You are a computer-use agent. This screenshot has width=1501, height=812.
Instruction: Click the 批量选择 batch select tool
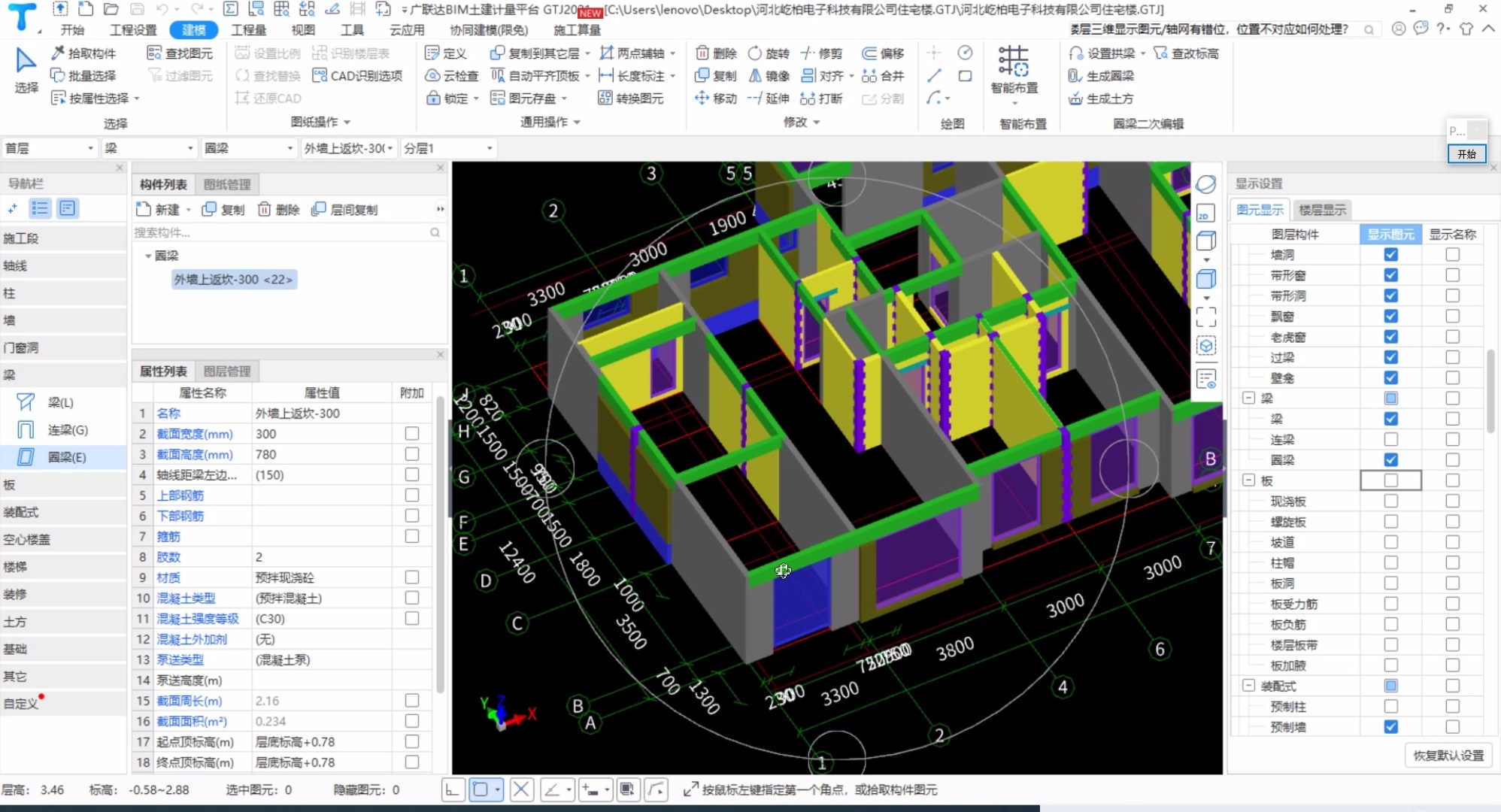click(x=83, y=75)
